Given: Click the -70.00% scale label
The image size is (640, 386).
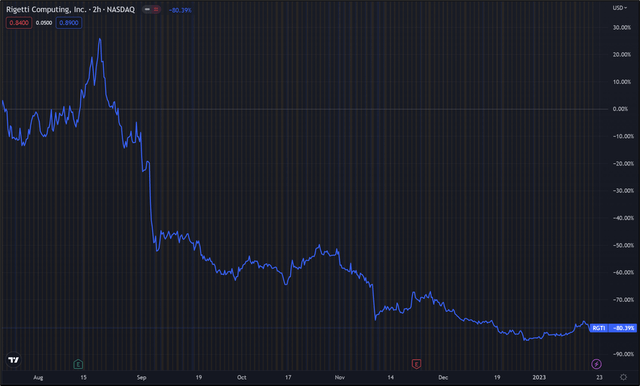Looking at the screenshot, I should (623, 299).
